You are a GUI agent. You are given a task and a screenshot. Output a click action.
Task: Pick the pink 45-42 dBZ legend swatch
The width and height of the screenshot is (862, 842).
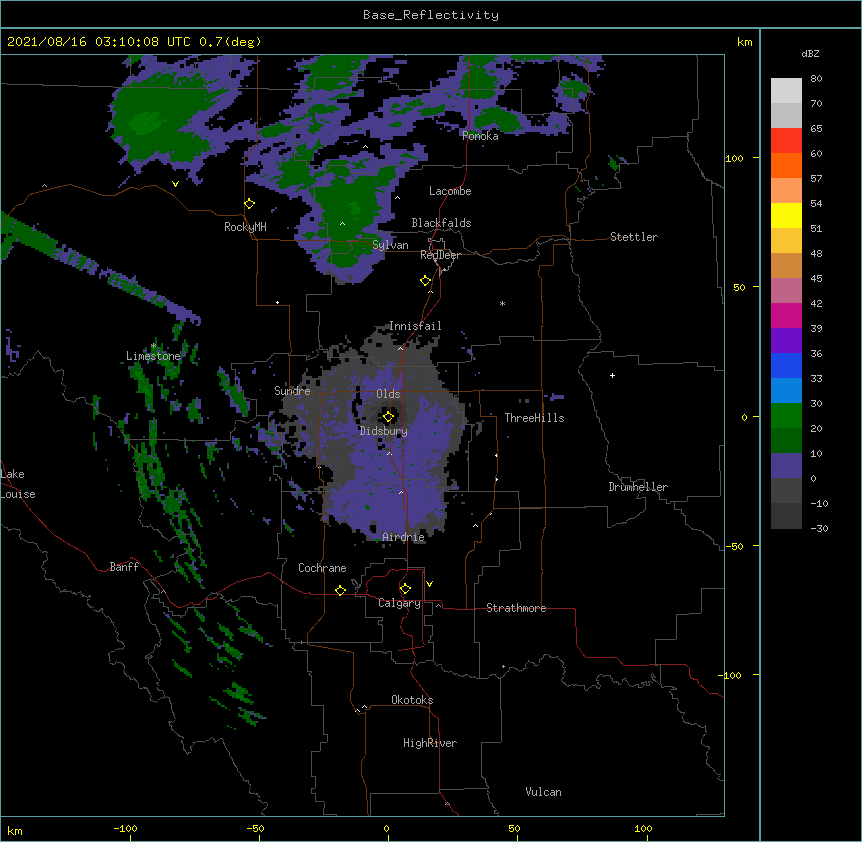coord(786,290)
